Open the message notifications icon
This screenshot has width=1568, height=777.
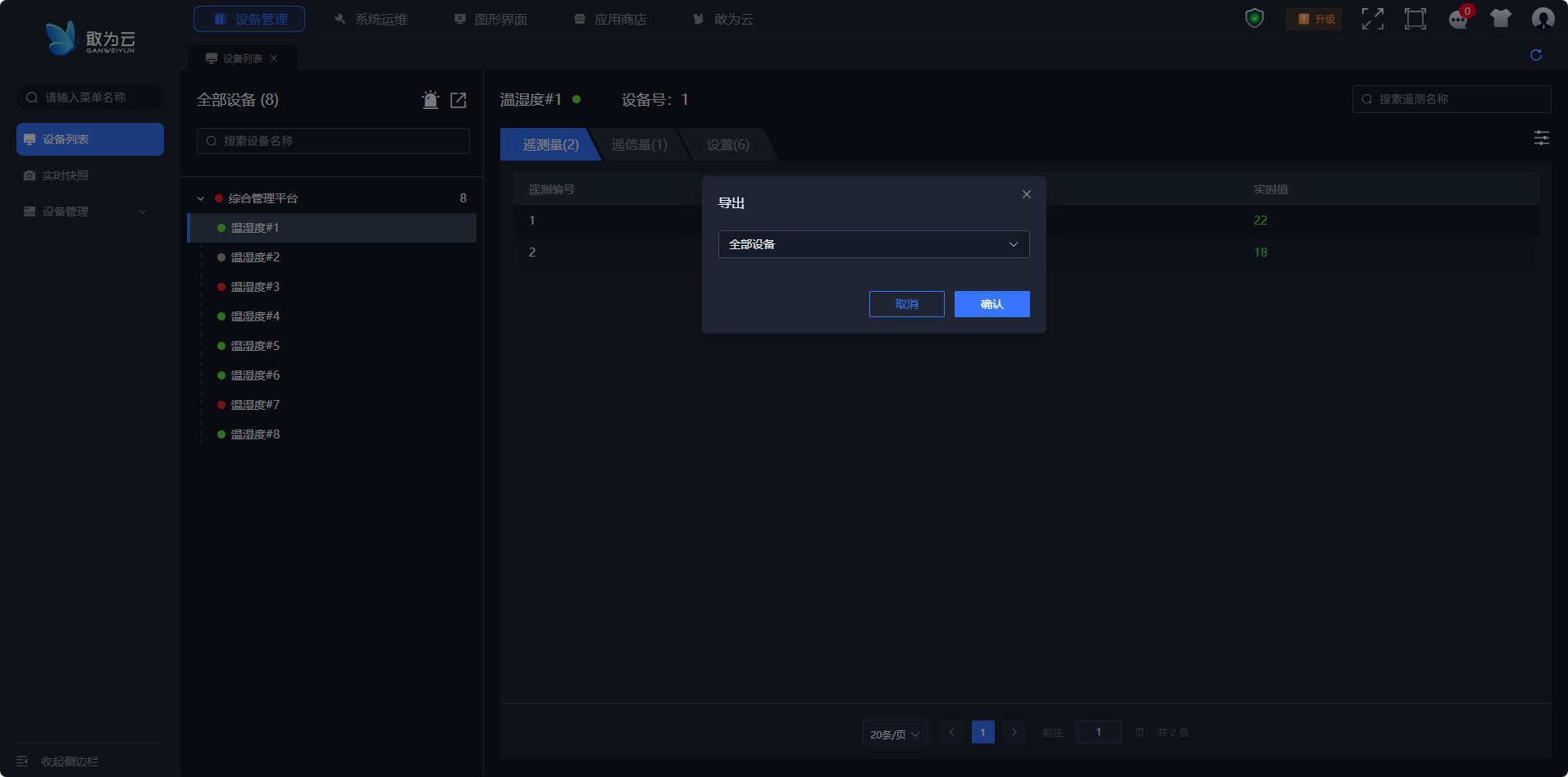[1459, 20]
